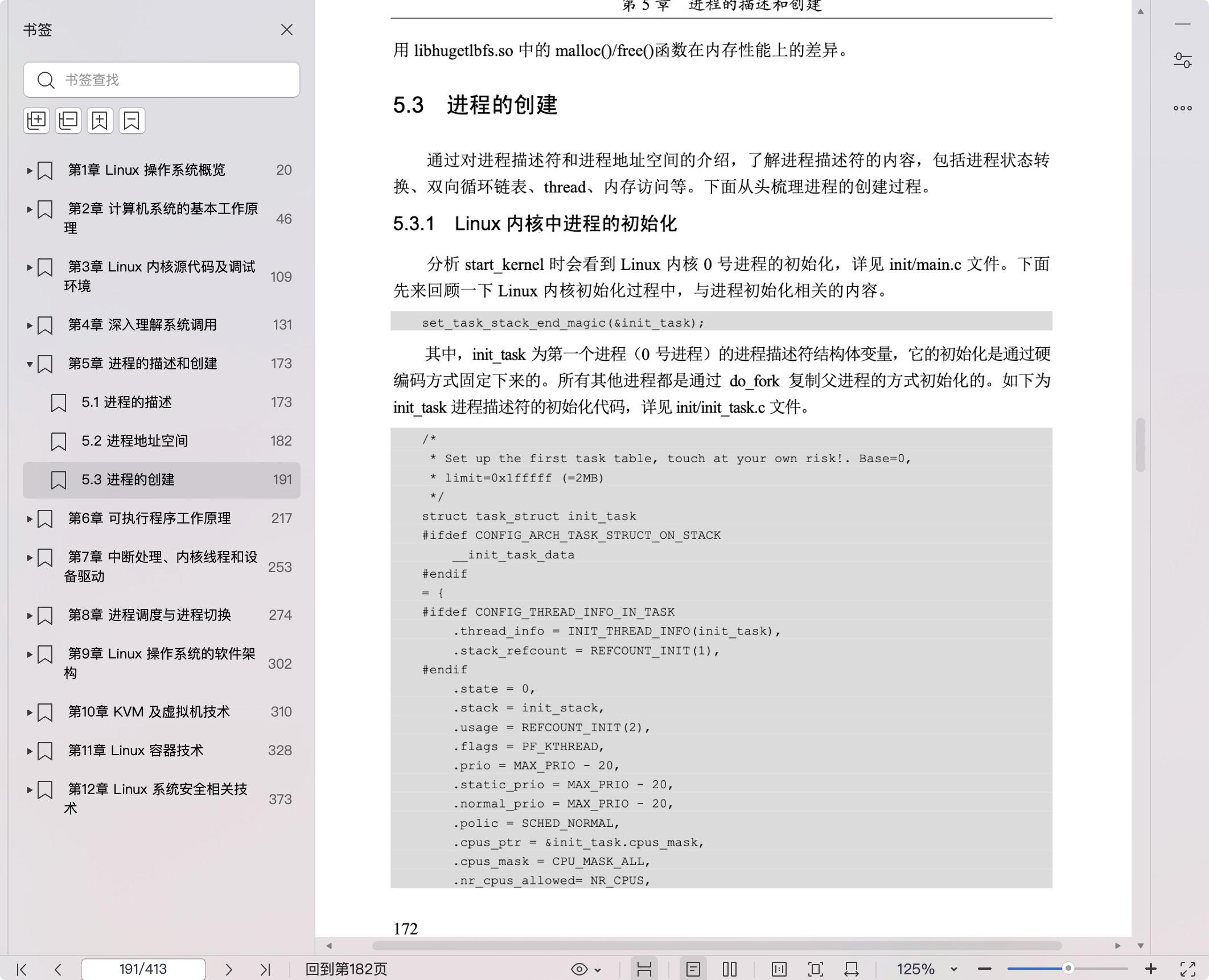This screenshot has width=1209, height=980.
Task: Set zoom to actual size 1:1
Action: click(779, 969)
